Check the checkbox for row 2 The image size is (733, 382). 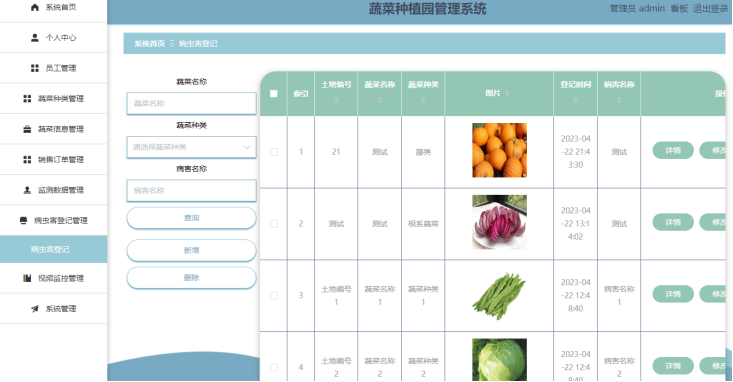274,224
